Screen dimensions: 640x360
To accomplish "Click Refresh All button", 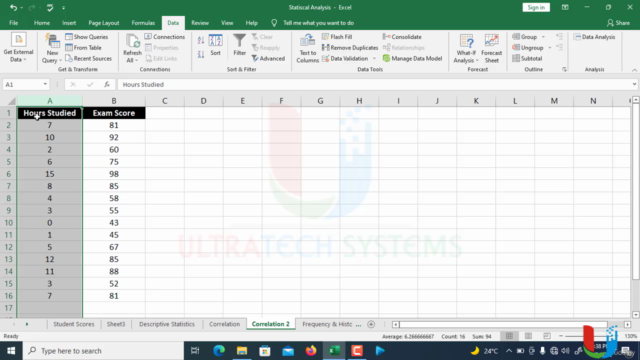I will [x=132, y=48].
